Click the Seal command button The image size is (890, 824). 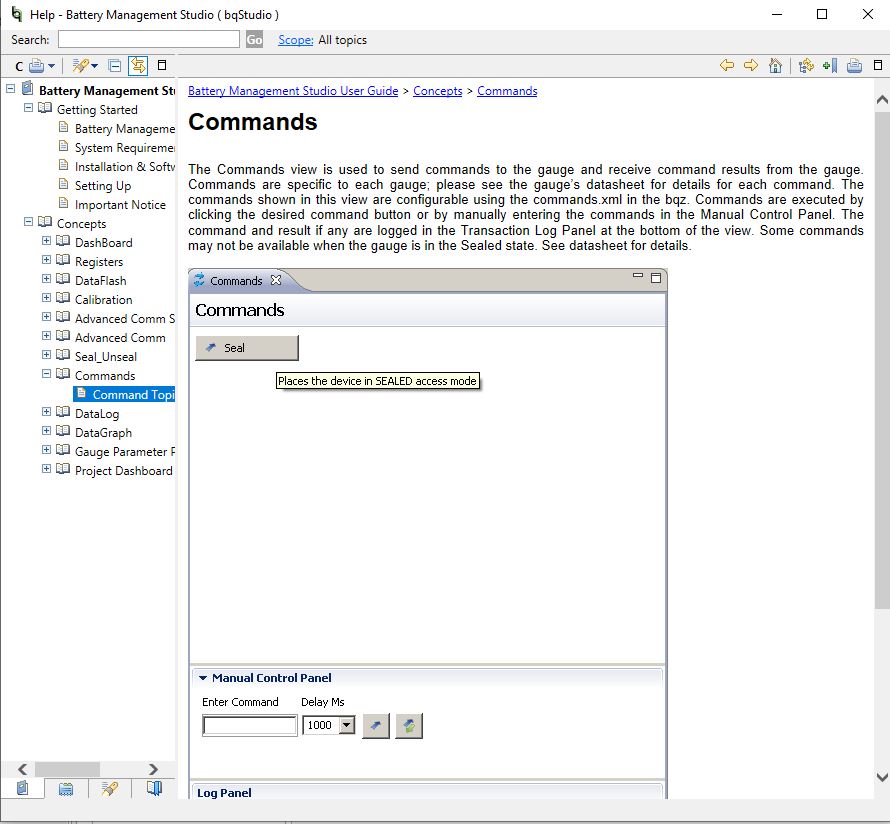click(x=247, y=348)
